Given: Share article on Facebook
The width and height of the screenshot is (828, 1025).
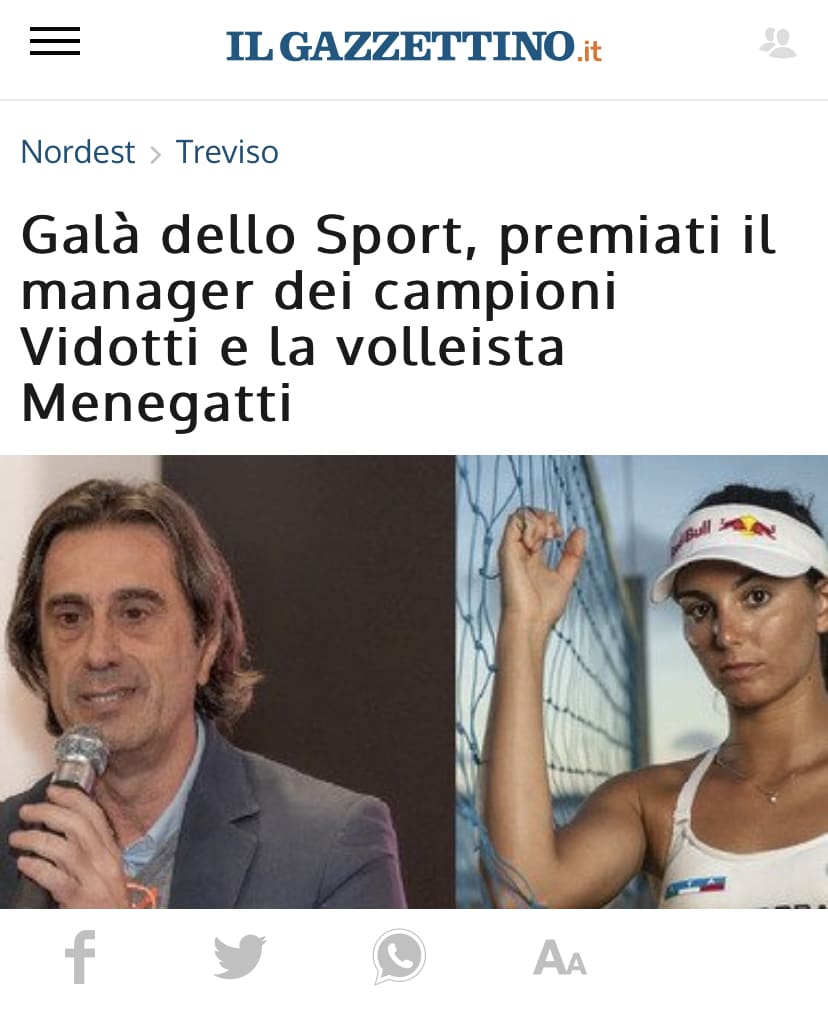Looking at the screenshot, I should (81, 956).
